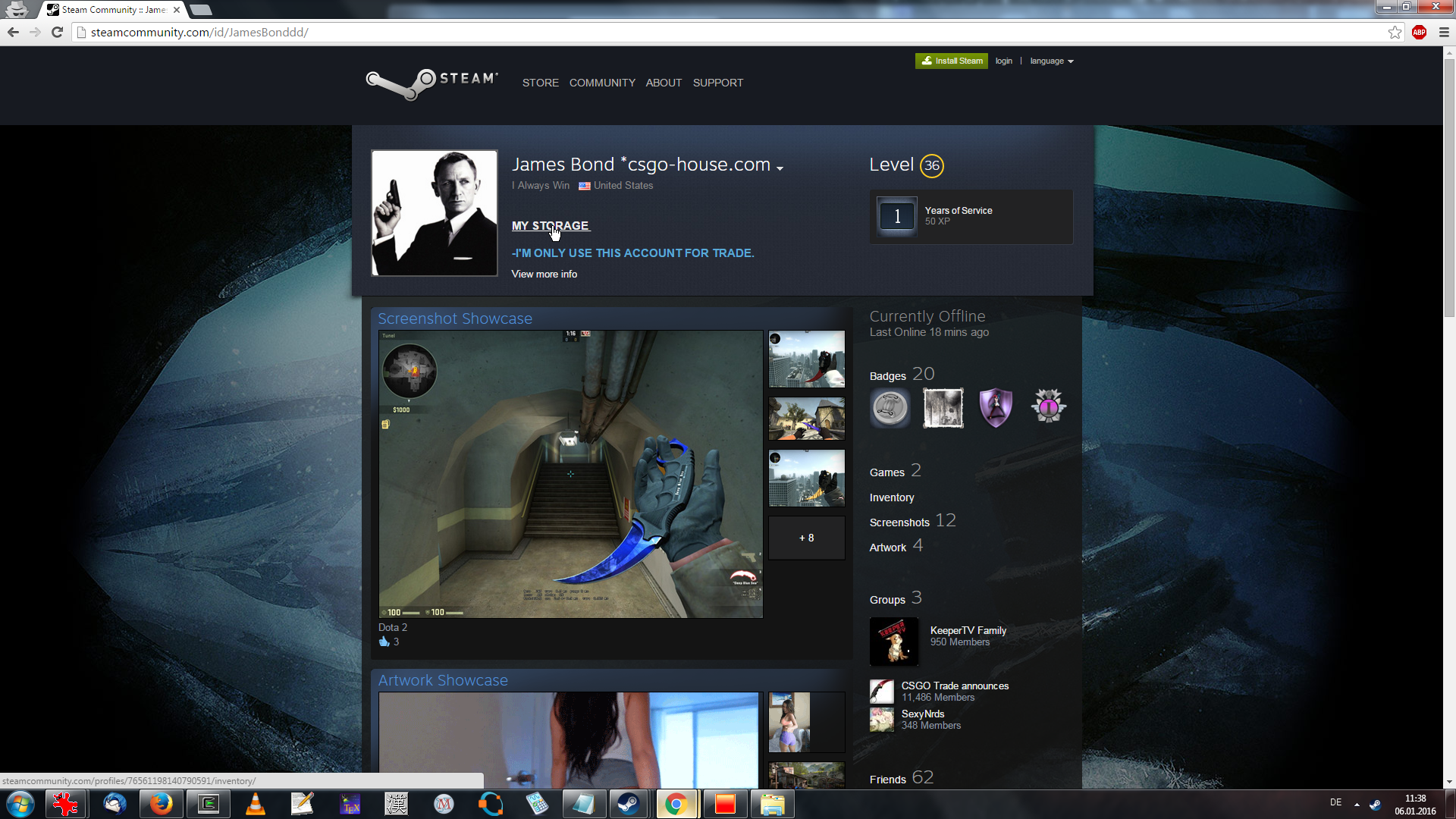This screenshot has height=819, width=1456.
Task: Click the Steam logo in header
Action: (431, 82)
